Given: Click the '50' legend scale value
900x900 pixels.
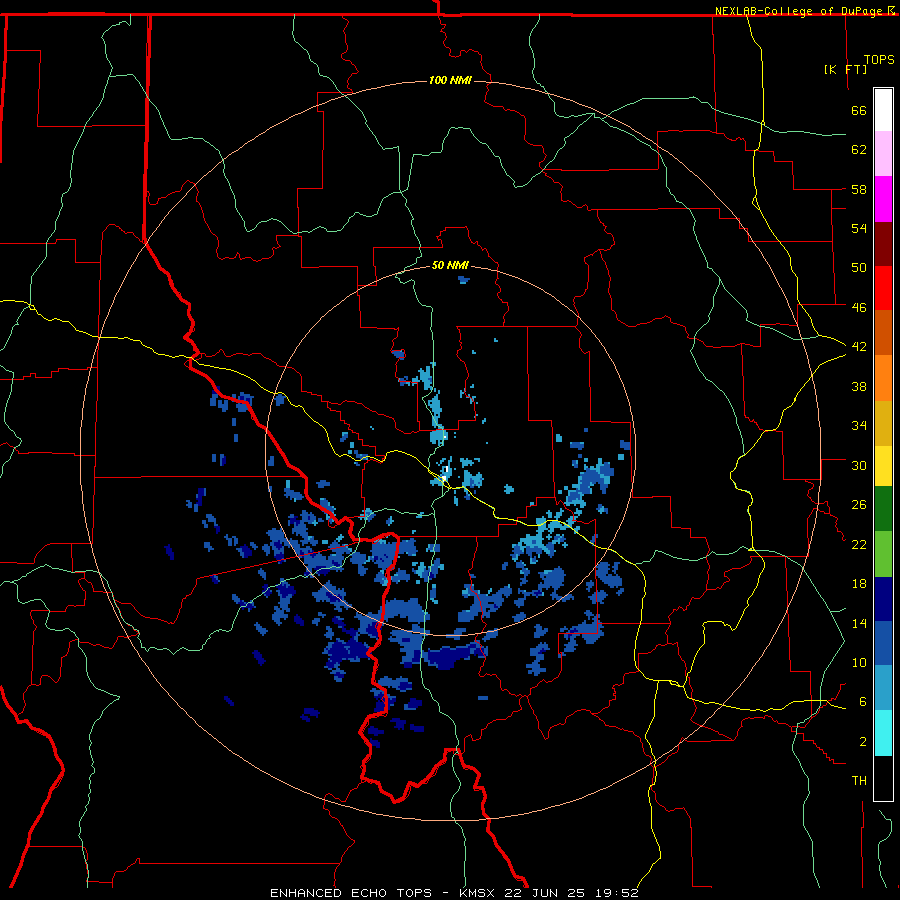Looking at the screenshot, I should coord(859,268).
